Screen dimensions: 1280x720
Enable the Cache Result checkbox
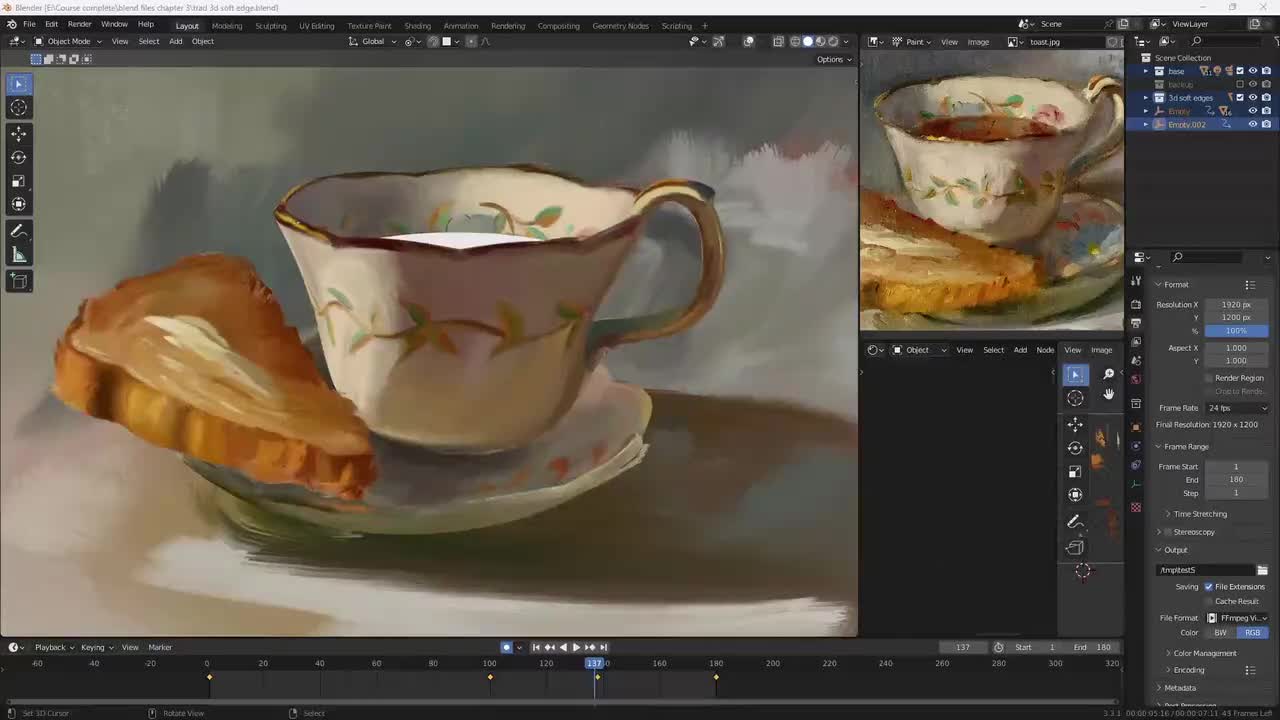1209,601
